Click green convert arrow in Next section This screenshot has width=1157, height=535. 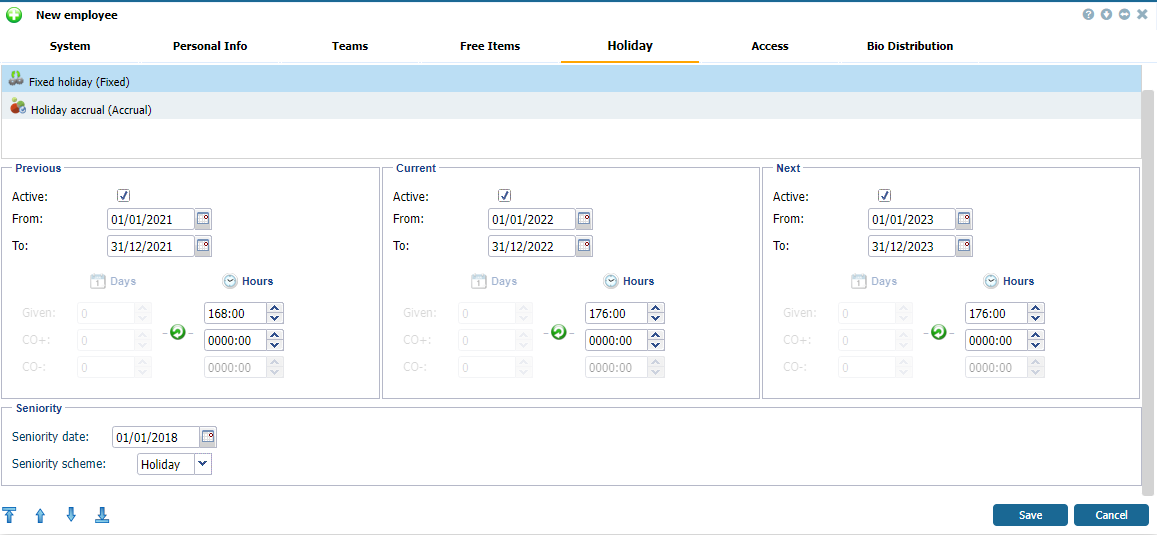point(938,332)
